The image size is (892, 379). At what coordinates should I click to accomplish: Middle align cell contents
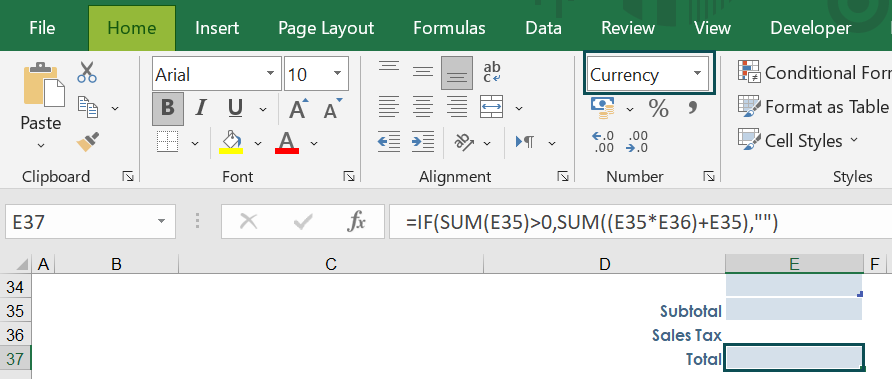pos(423,72)
